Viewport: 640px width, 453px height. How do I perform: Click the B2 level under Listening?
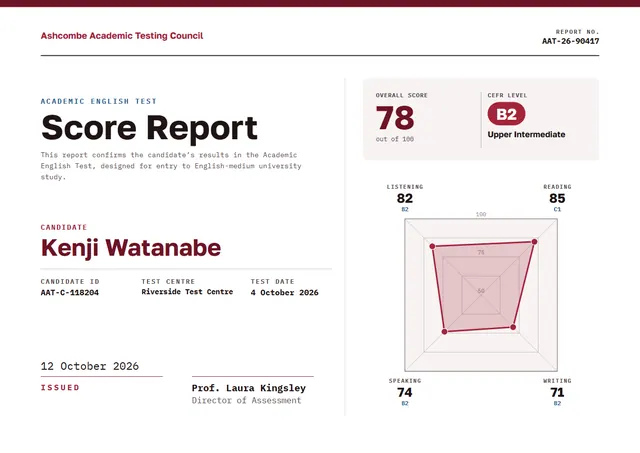tap(405, 209)
